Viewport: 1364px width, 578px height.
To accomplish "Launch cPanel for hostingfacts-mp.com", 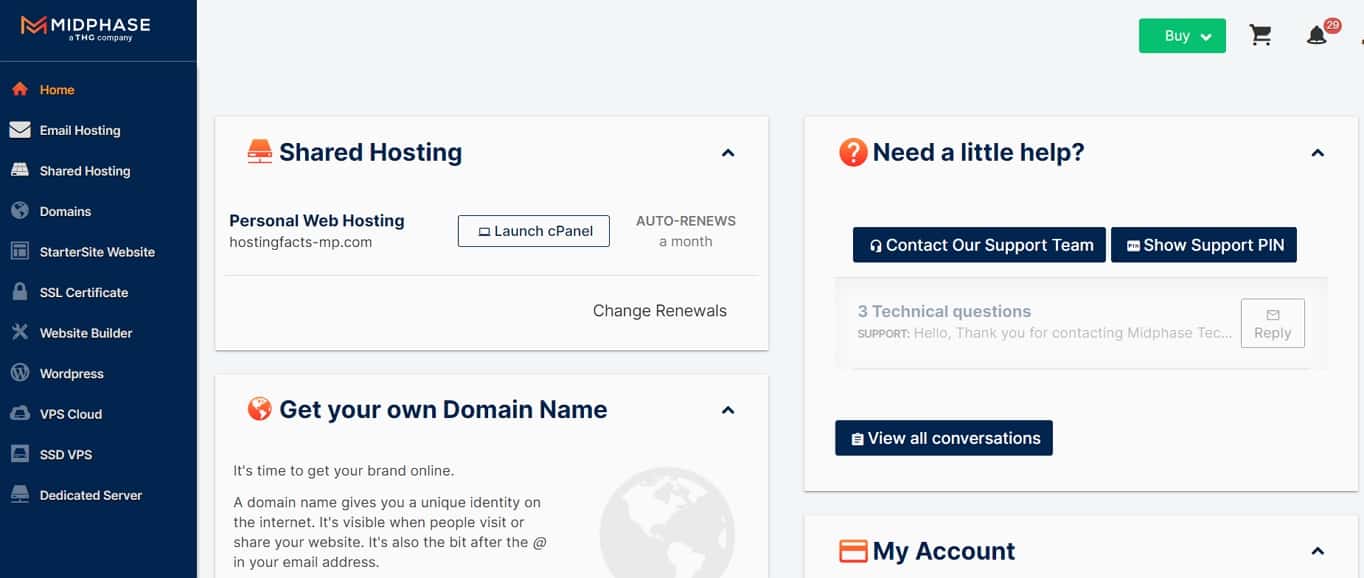I will click(534, 231).
